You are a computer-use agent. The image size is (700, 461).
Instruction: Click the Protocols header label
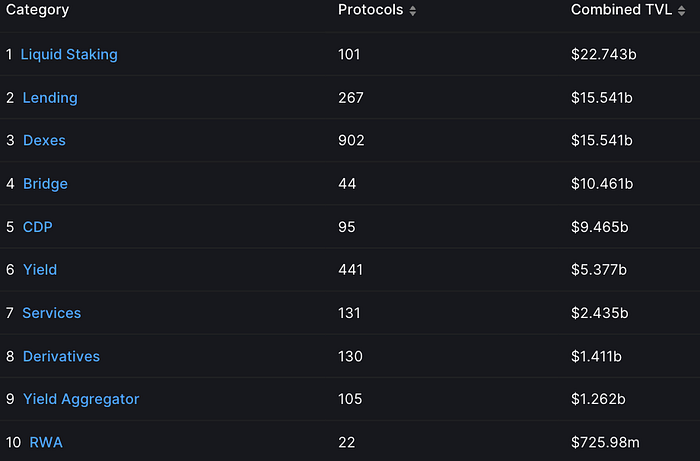(371, 10)
